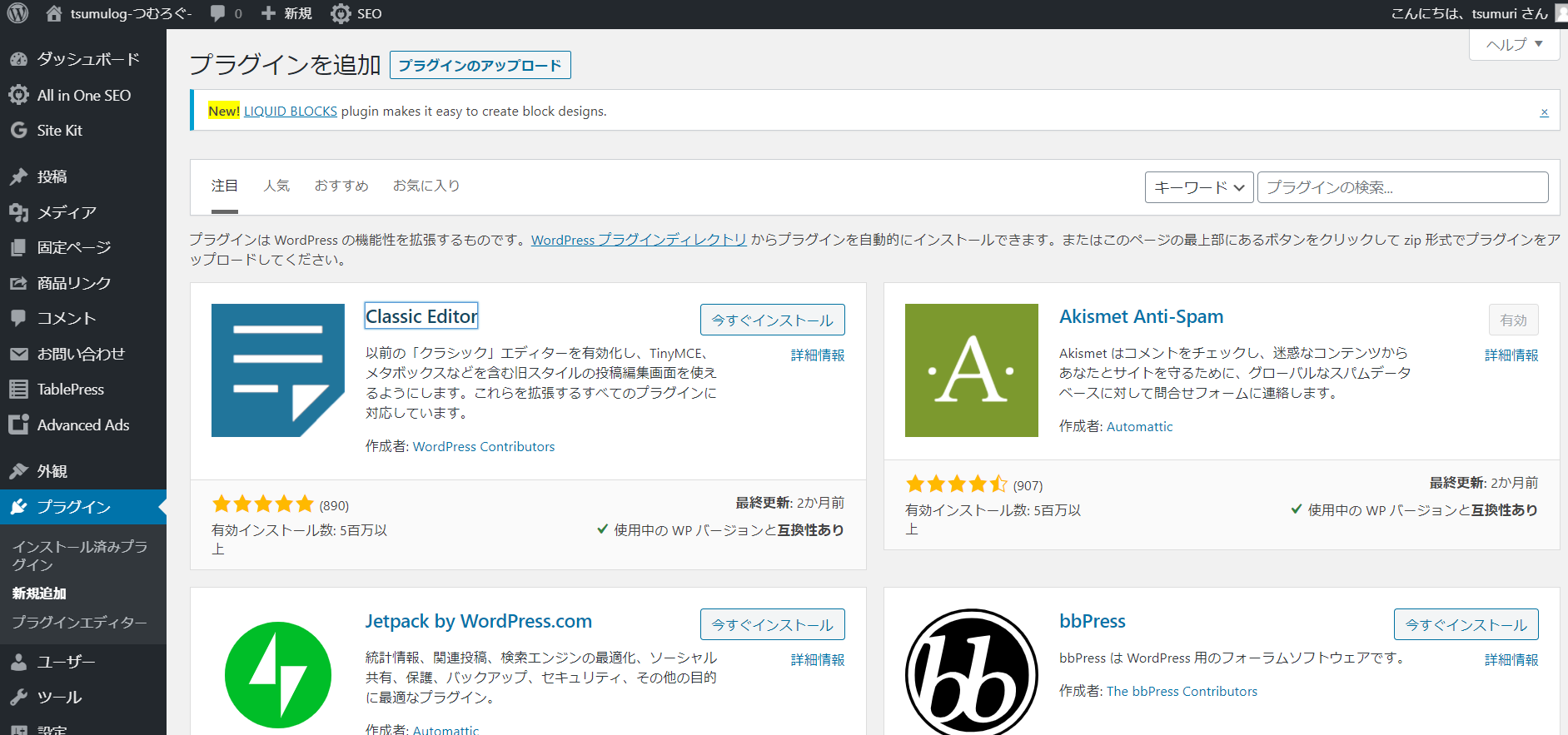Install Jetpack with 今すぐインストール

point(773,625)
